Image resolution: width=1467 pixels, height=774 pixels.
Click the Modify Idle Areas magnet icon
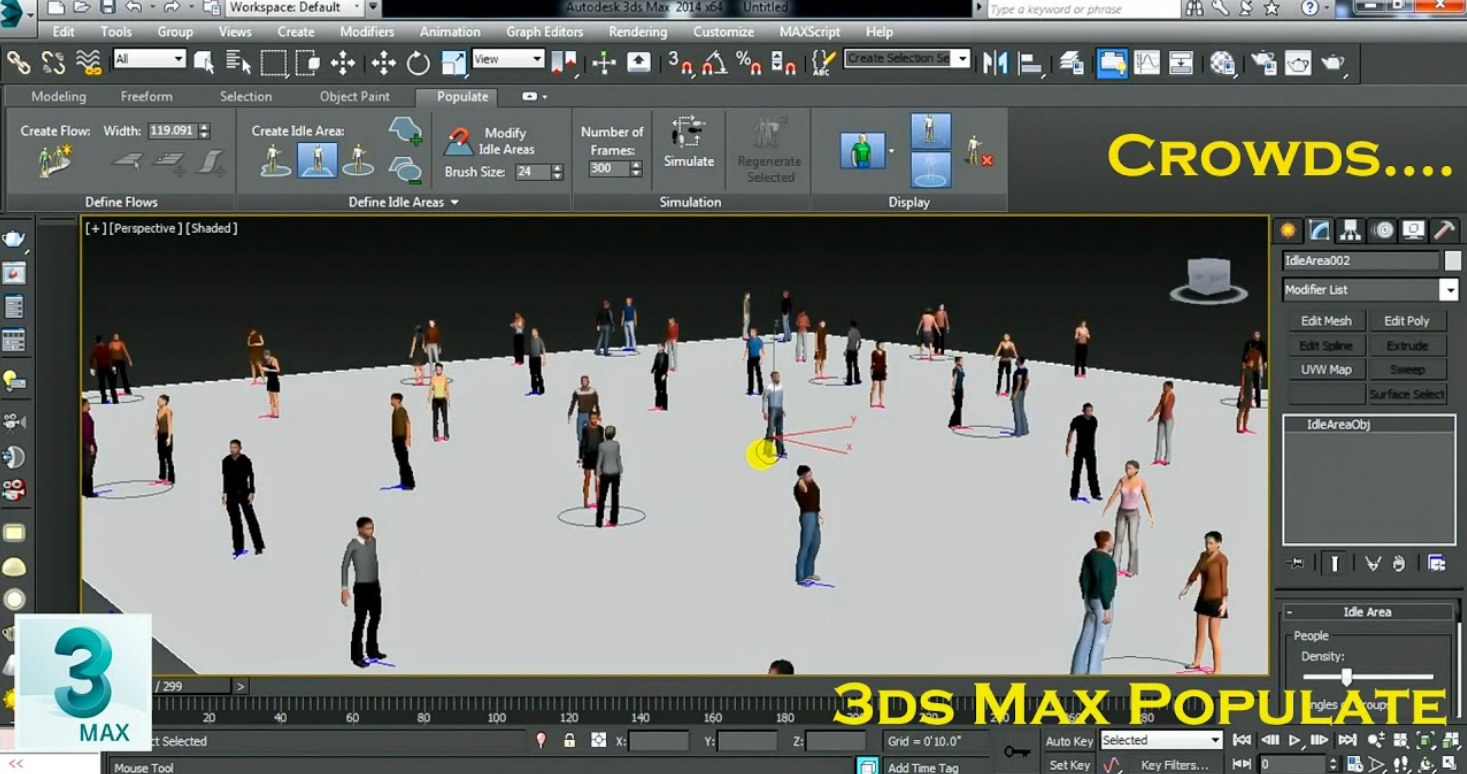click(x=458, y=141)
